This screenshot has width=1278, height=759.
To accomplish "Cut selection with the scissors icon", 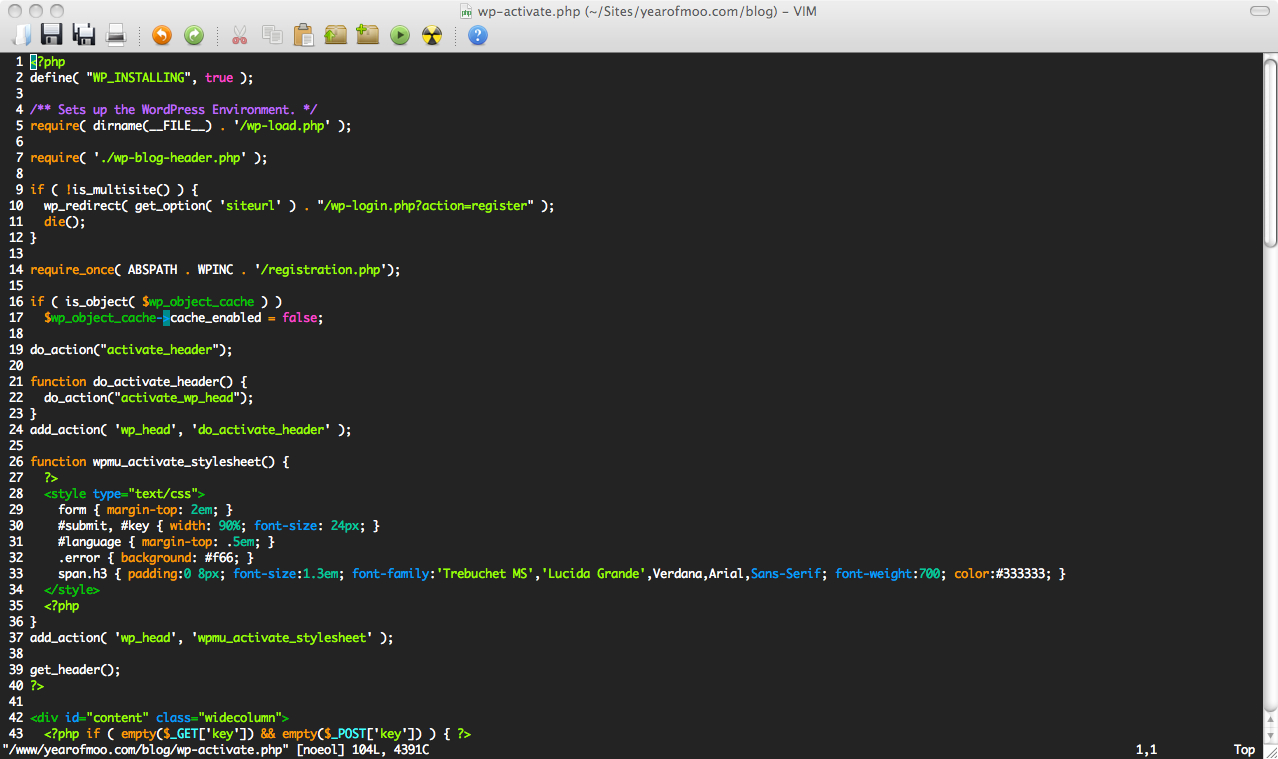I will click(239, 35).
